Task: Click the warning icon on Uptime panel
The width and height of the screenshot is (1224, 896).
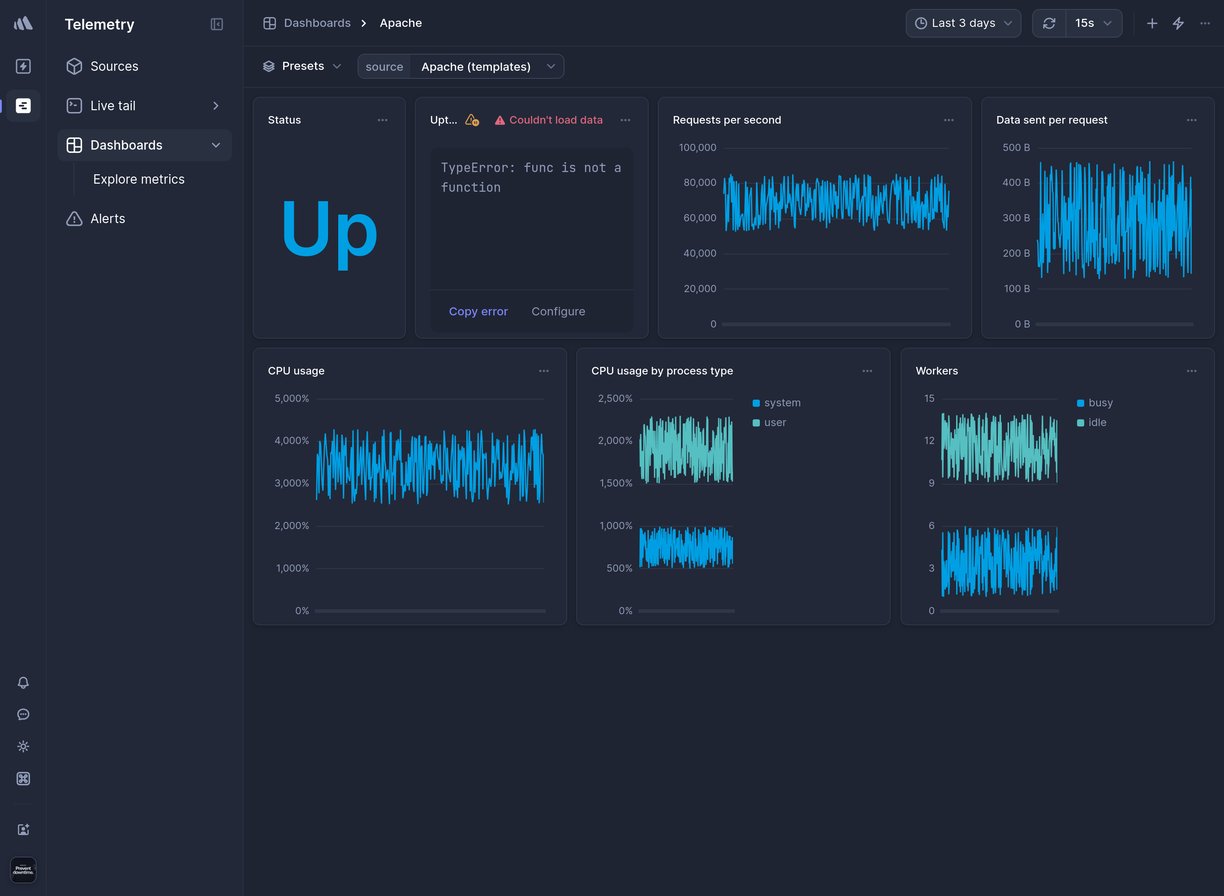Action: [472, 120]
